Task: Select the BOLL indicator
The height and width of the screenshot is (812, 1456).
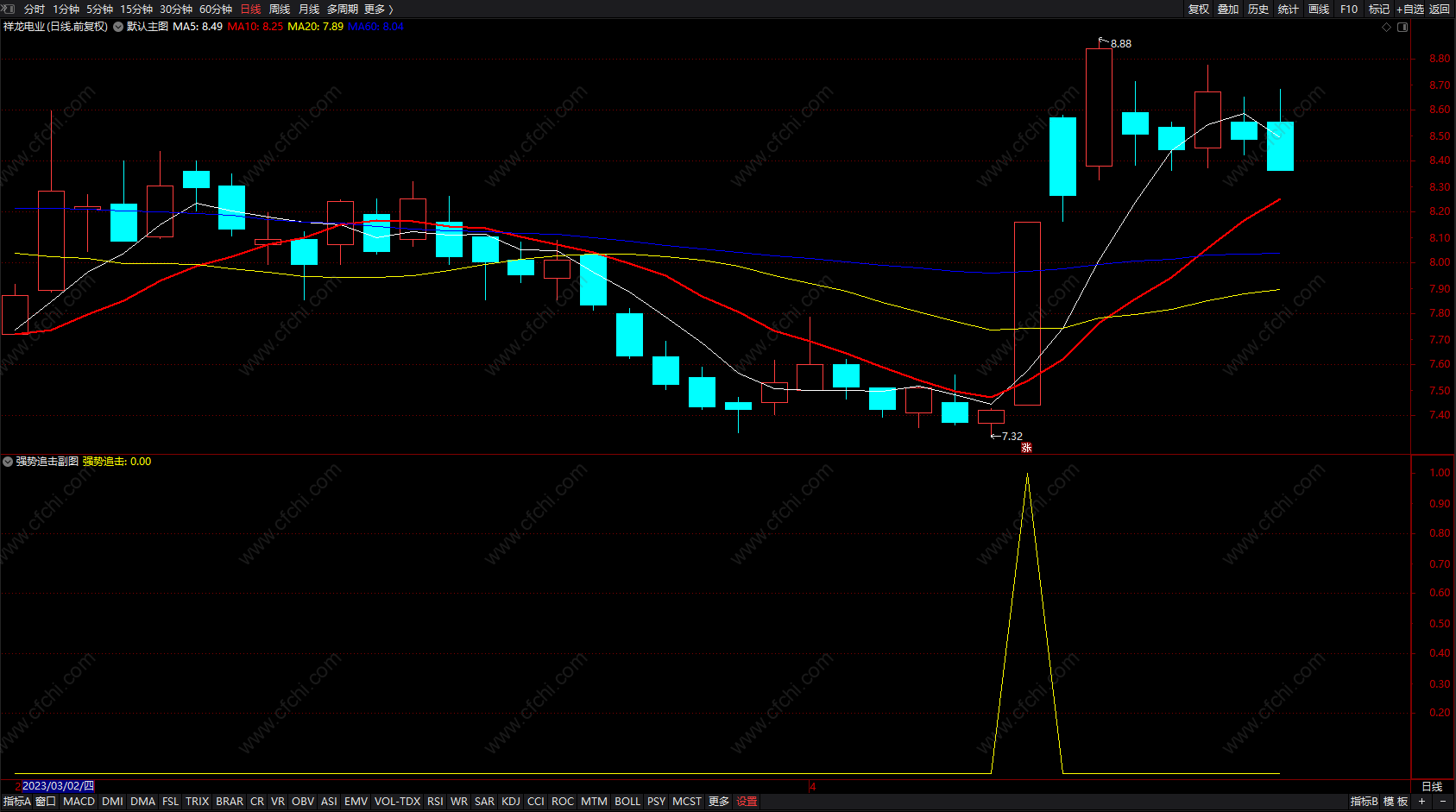Action: pos(627,801)
